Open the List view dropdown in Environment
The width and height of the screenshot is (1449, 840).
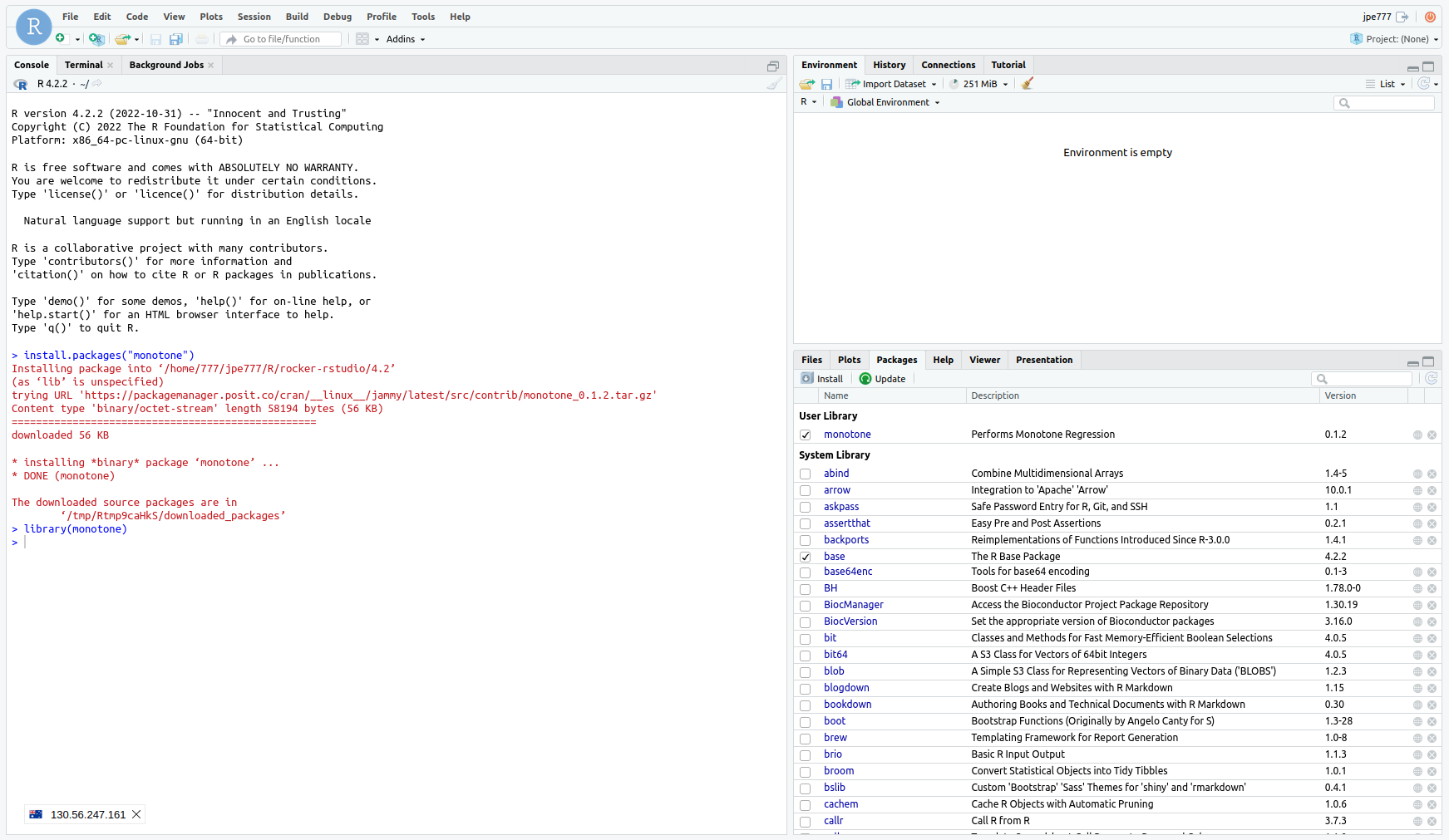tap(1386, 84)
